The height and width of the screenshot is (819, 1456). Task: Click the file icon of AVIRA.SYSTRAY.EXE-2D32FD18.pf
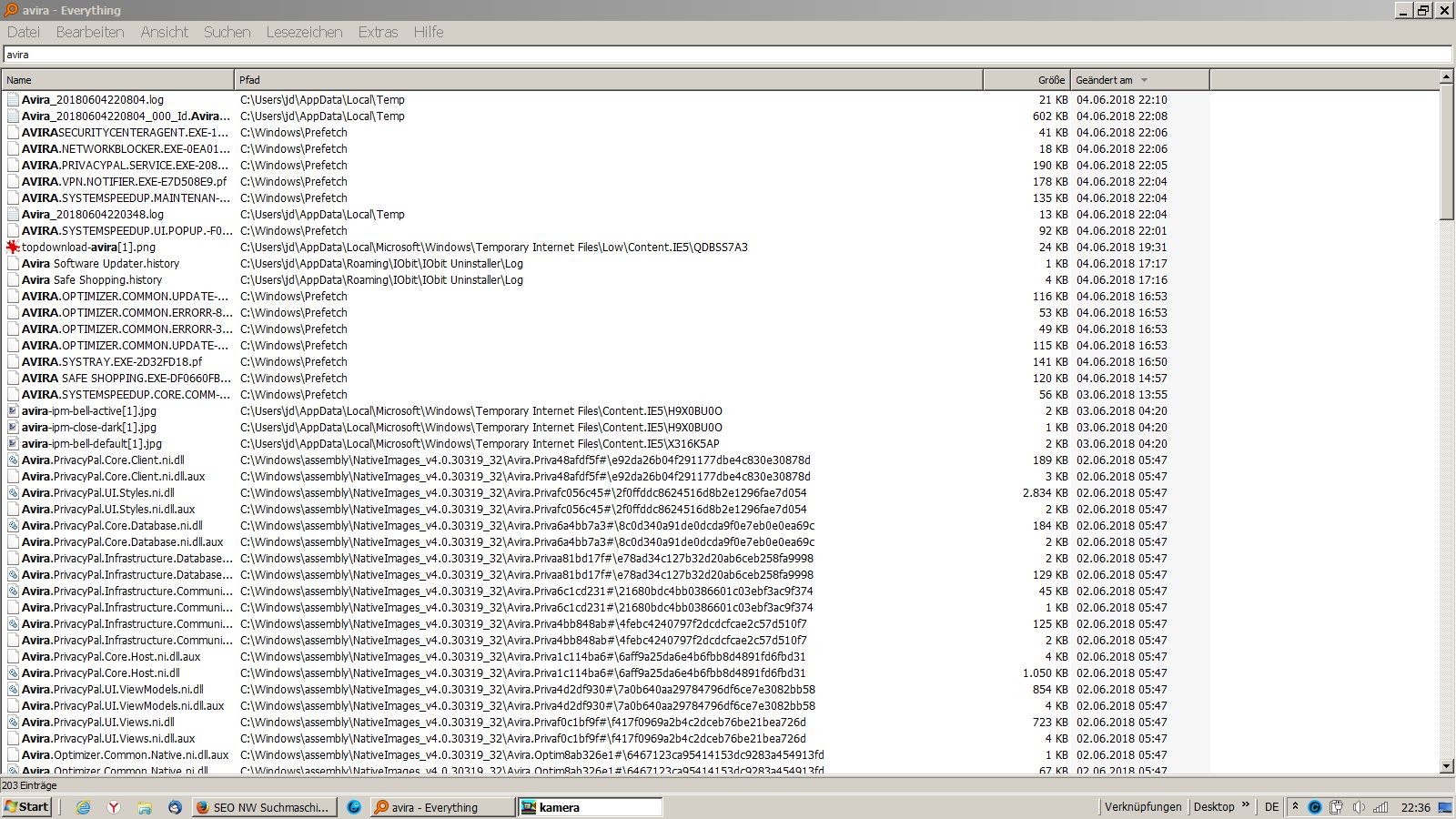point(13,362)
